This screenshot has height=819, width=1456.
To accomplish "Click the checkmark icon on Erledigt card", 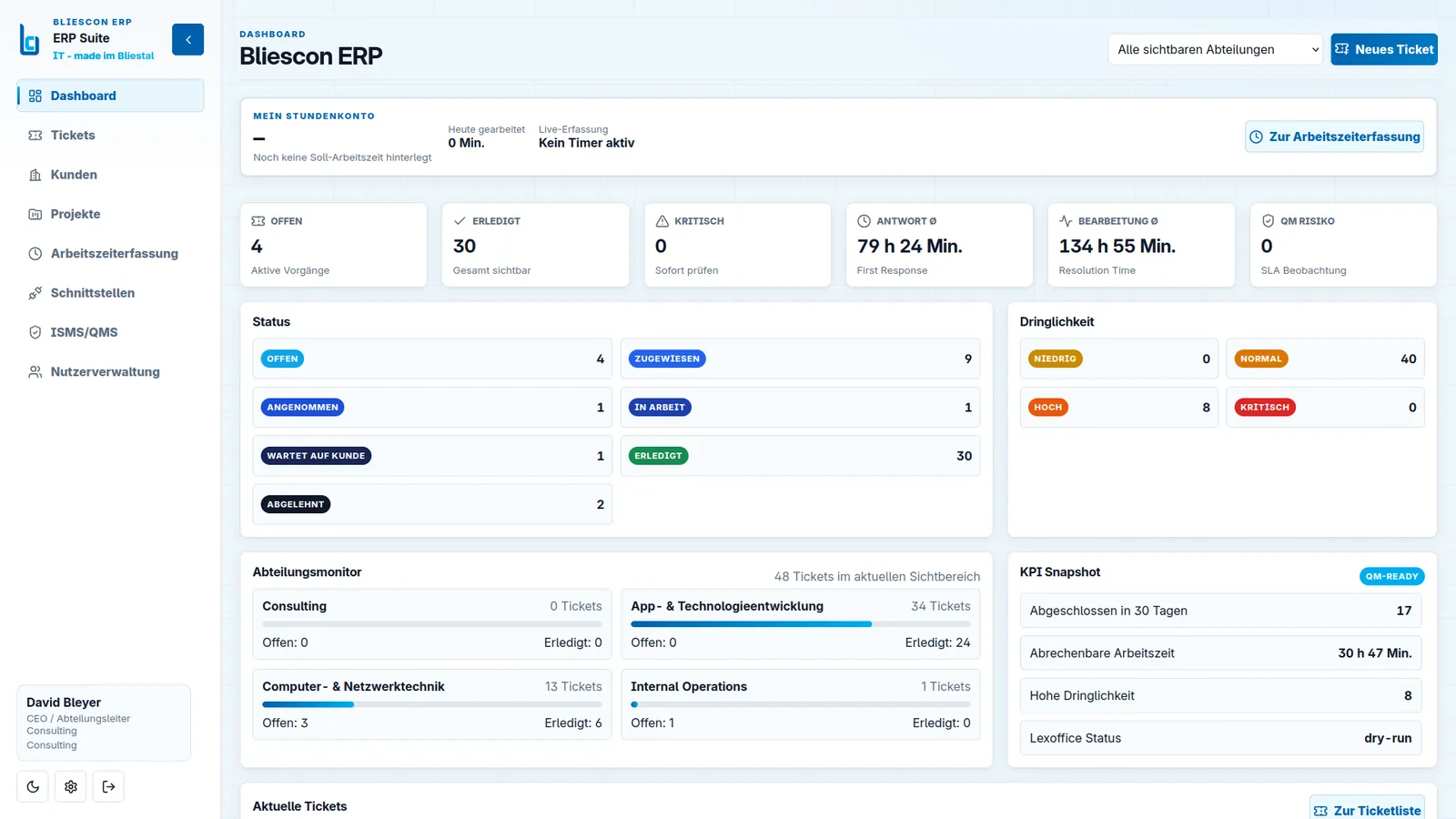I will click(460, 221).
